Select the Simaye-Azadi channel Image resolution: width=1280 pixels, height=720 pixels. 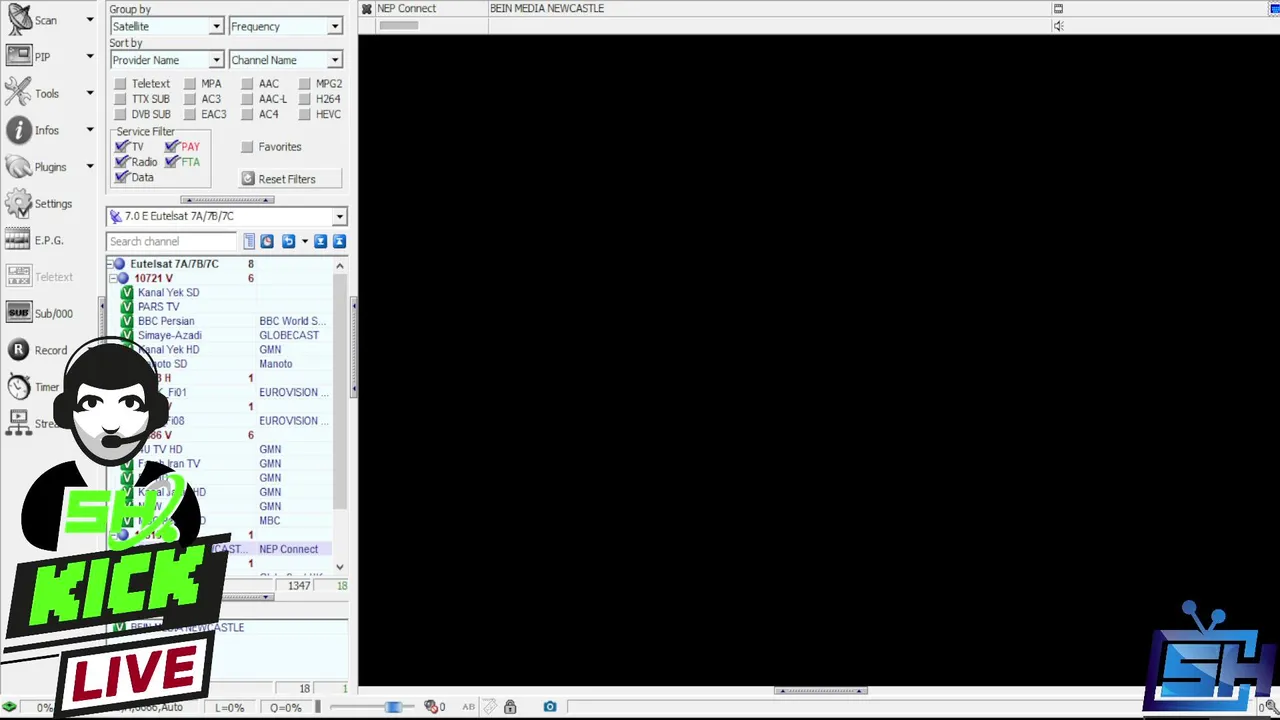coord(169,335)
